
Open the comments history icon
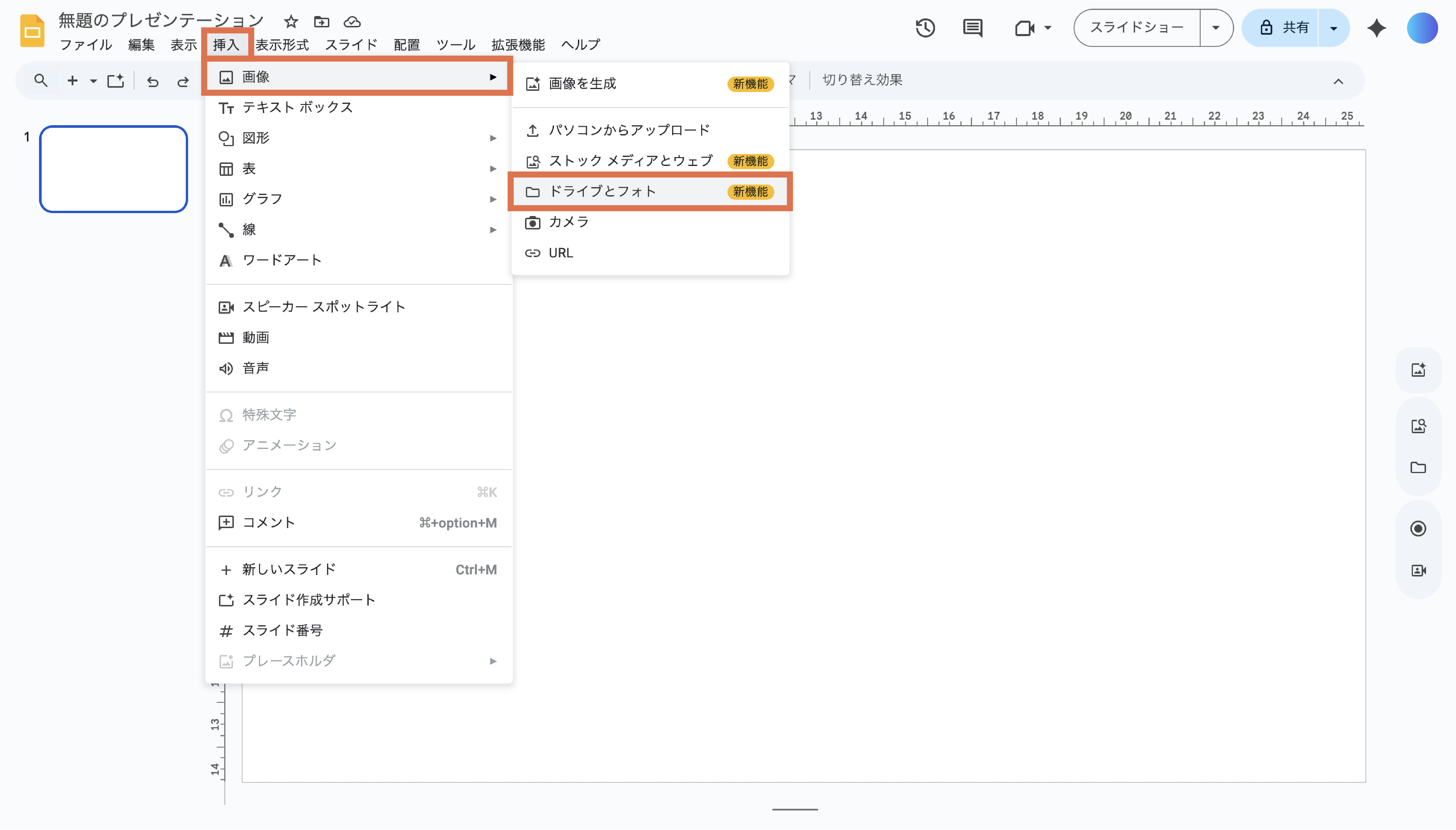pos(973,27)
